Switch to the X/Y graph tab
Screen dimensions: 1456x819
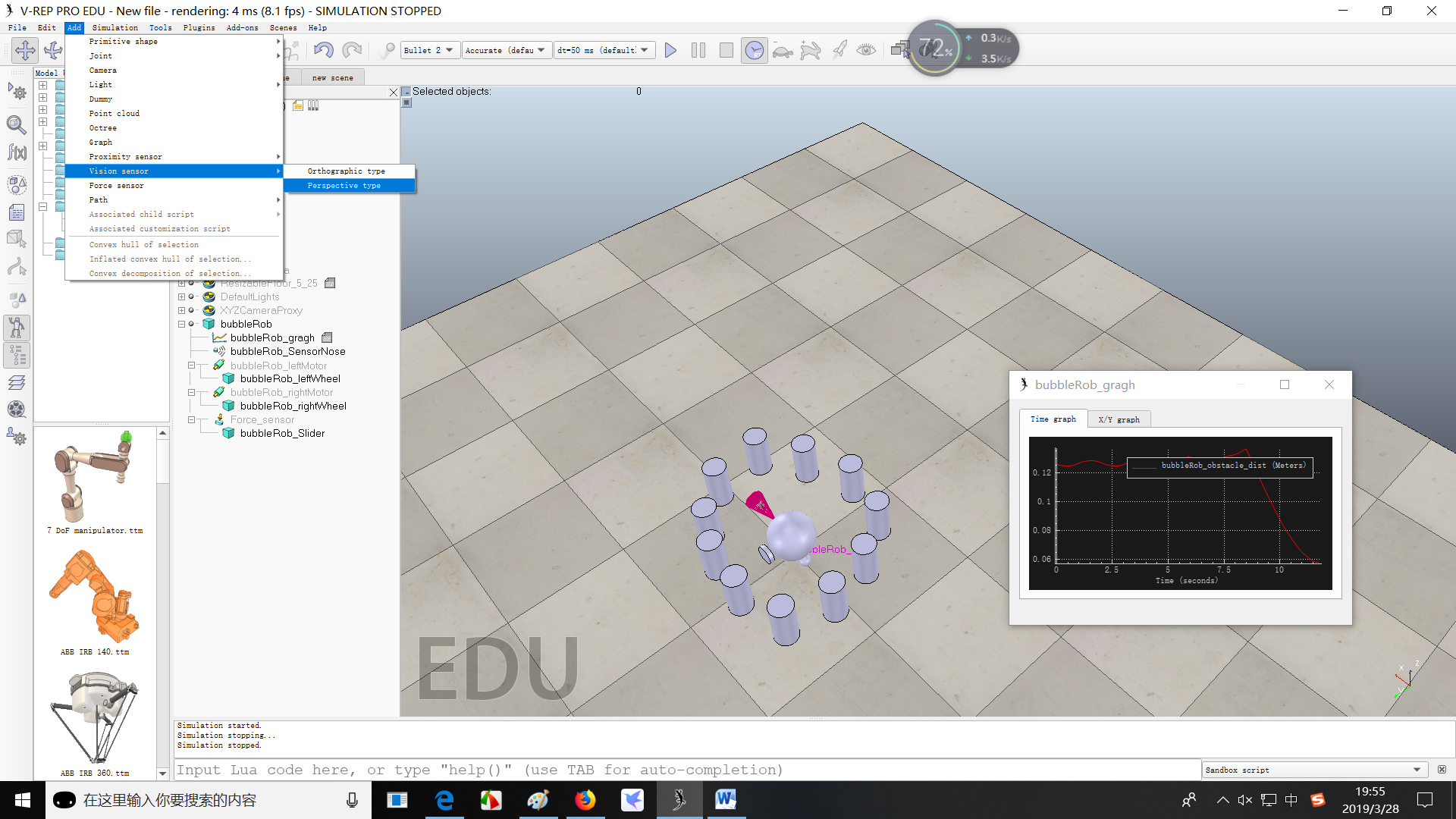[x=1119, y=419]
